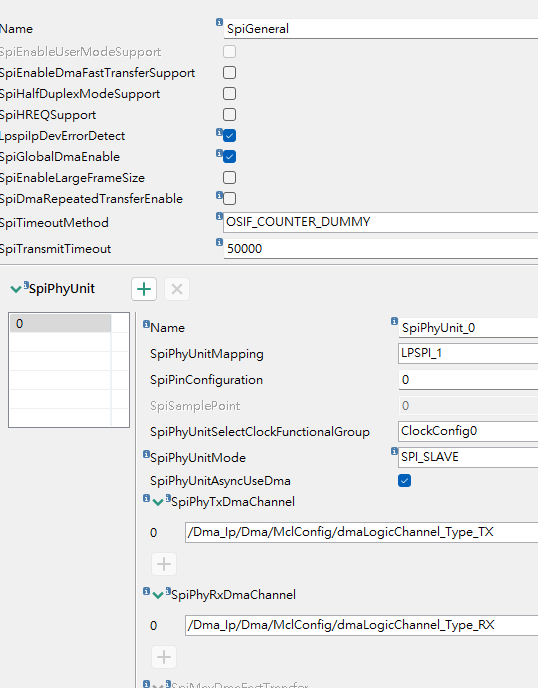
Task: Click the SpiTimeoutMethod label
Action: [x=54, y=223]
